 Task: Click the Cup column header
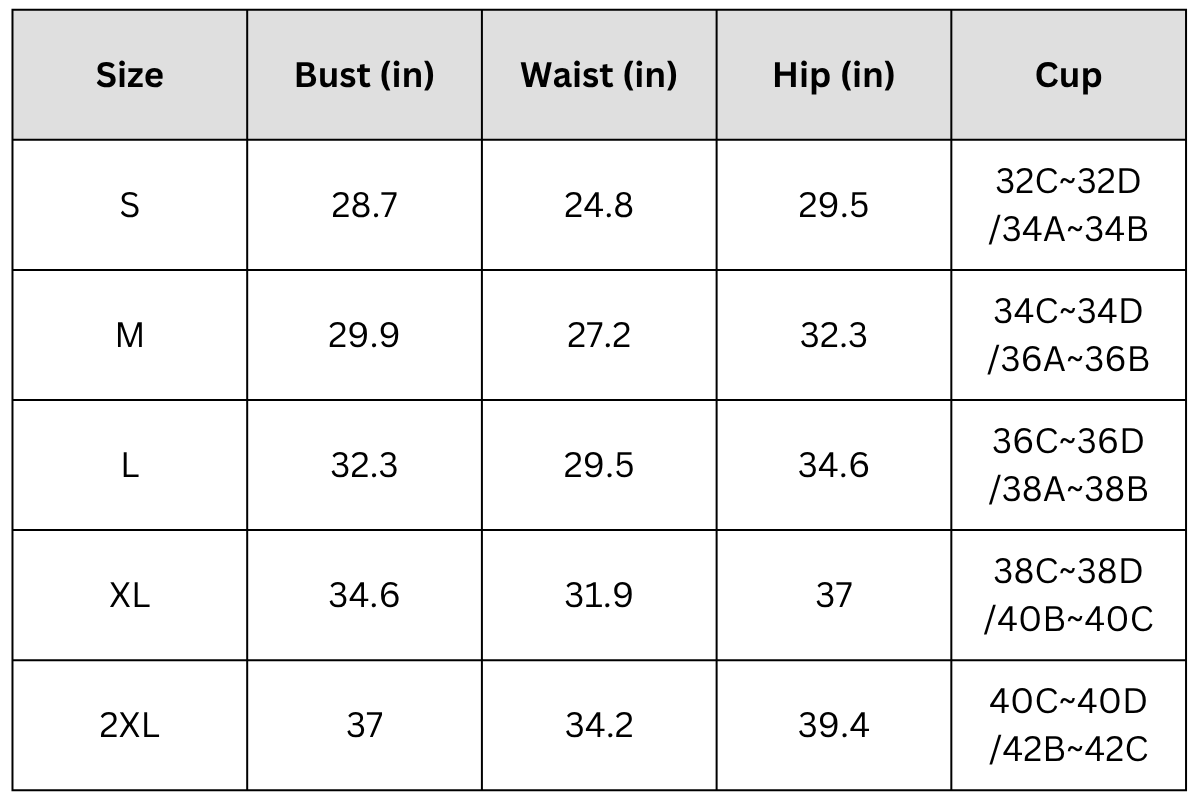[1068, 75]
